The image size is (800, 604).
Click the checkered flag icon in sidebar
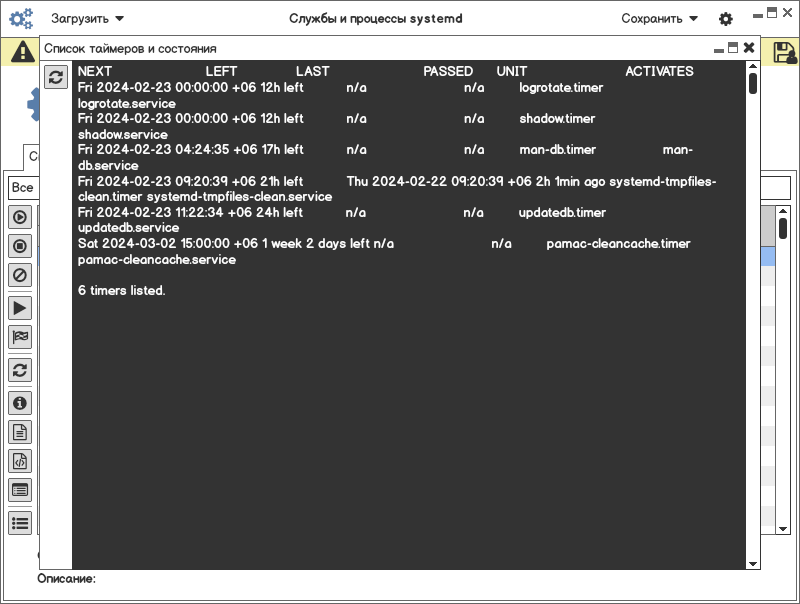20,337
